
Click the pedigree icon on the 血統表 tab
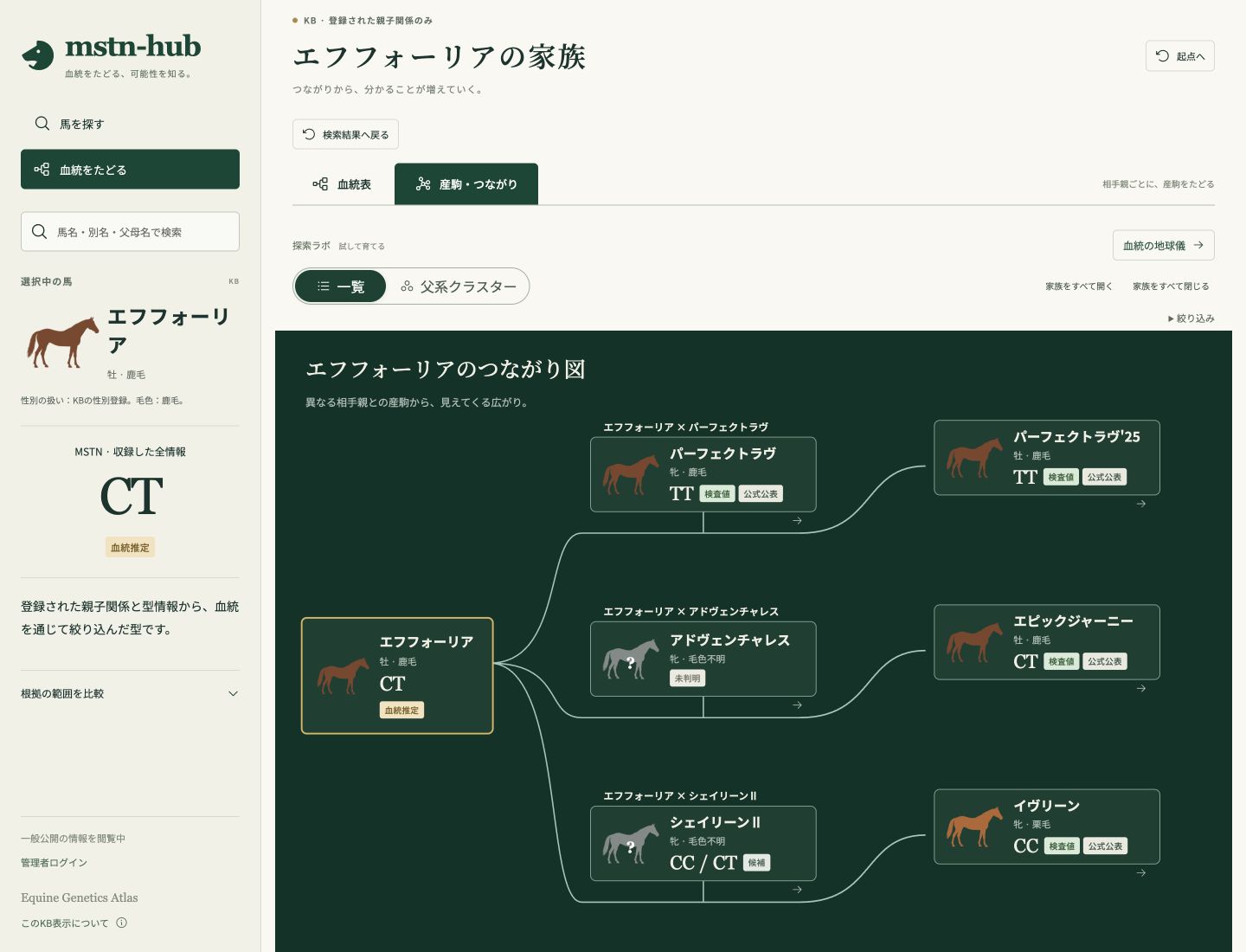point(320,184)
